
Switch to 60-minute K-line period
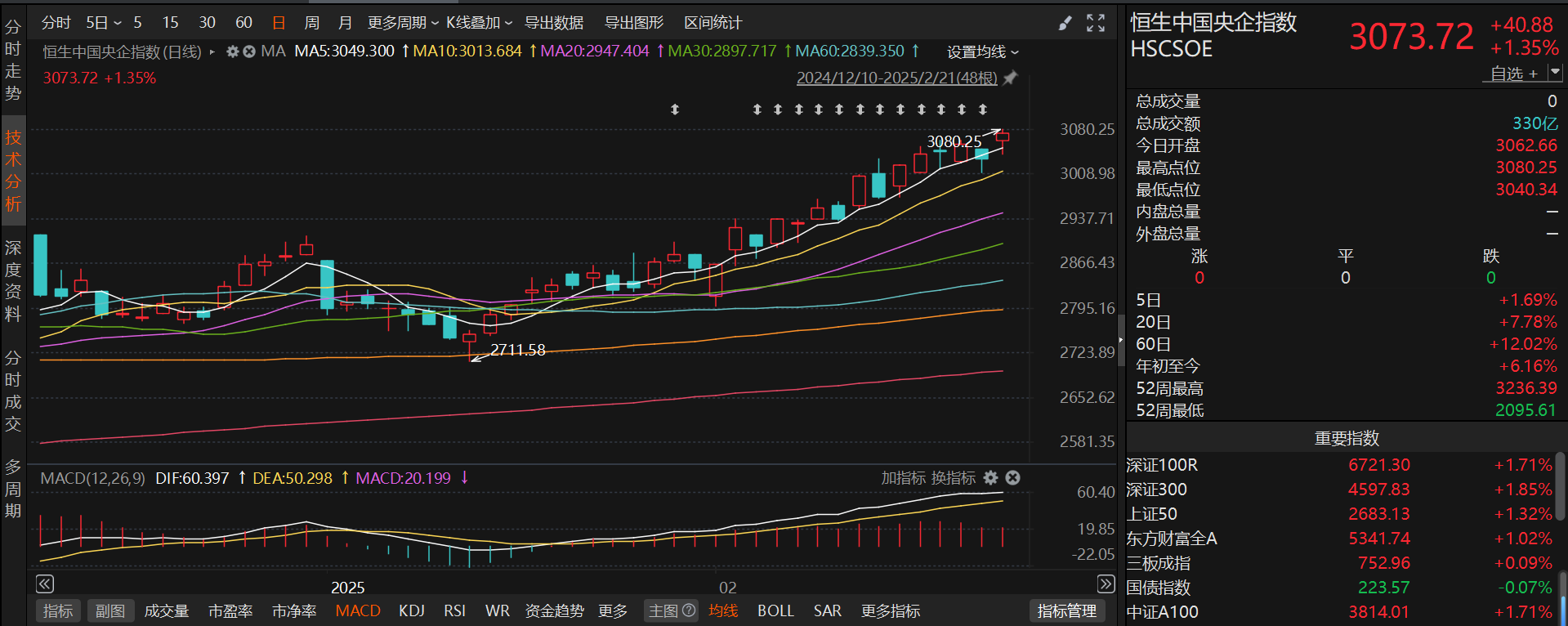[243, 23]
